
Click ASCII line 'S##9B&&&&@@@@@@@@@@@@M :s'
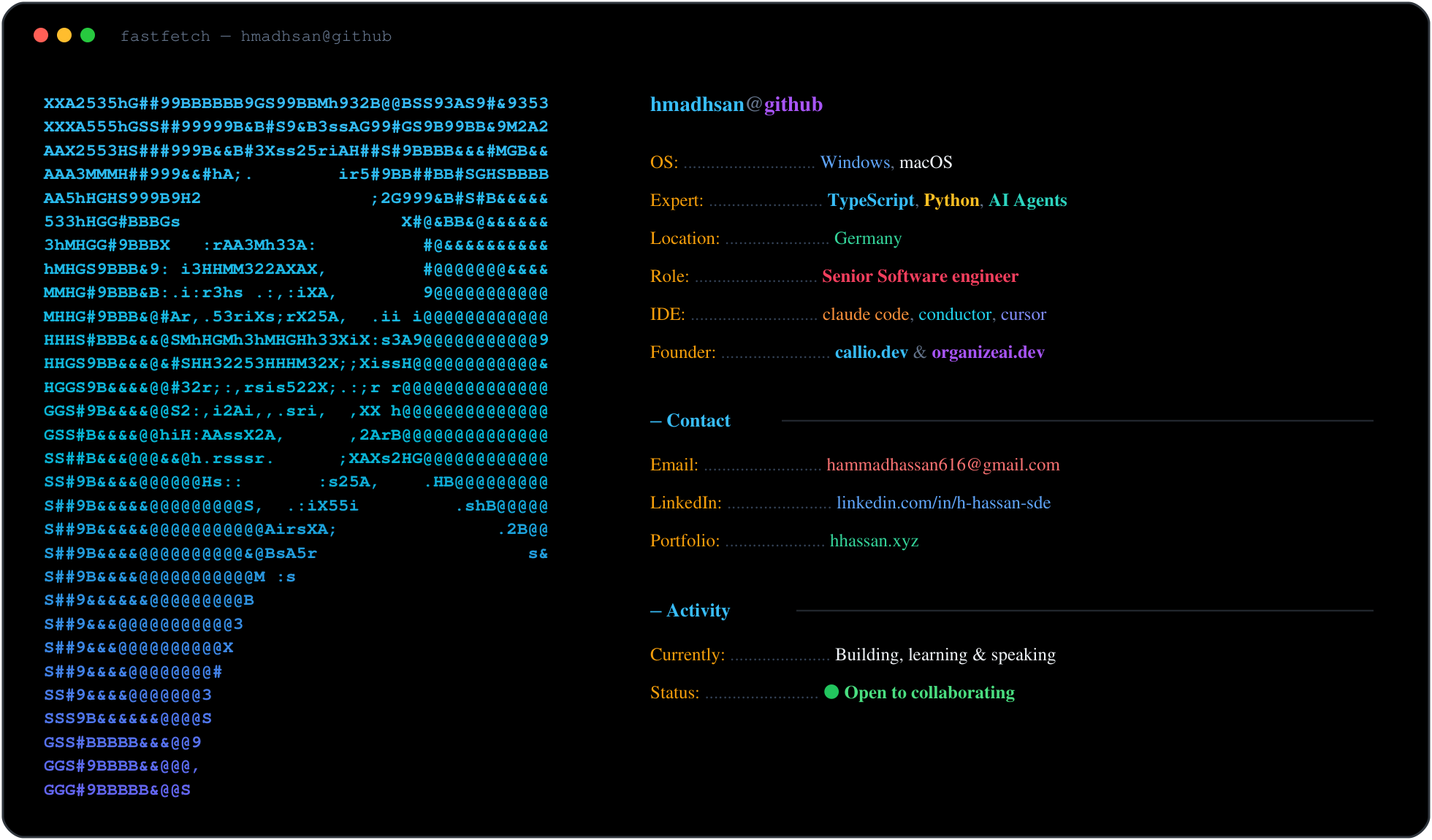click(170, 577)
